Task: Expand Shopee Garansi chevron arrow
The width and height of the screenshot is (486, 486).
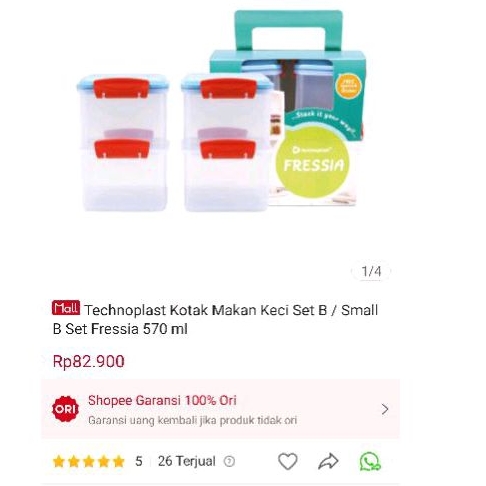Action: [385, 409]
